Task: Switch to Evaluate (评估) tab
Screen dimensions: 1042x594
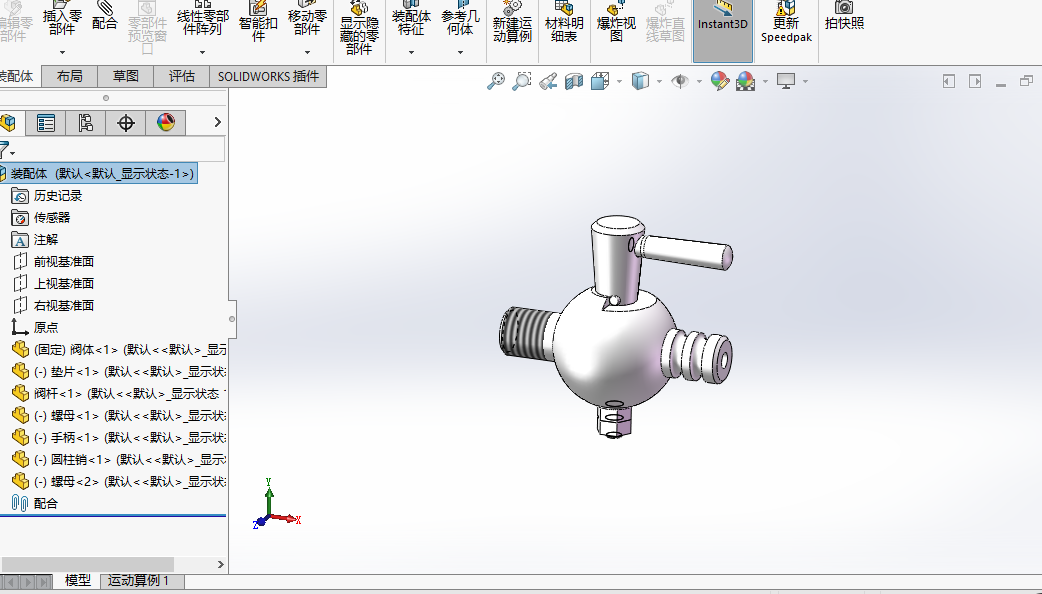Action: point(181,76)
